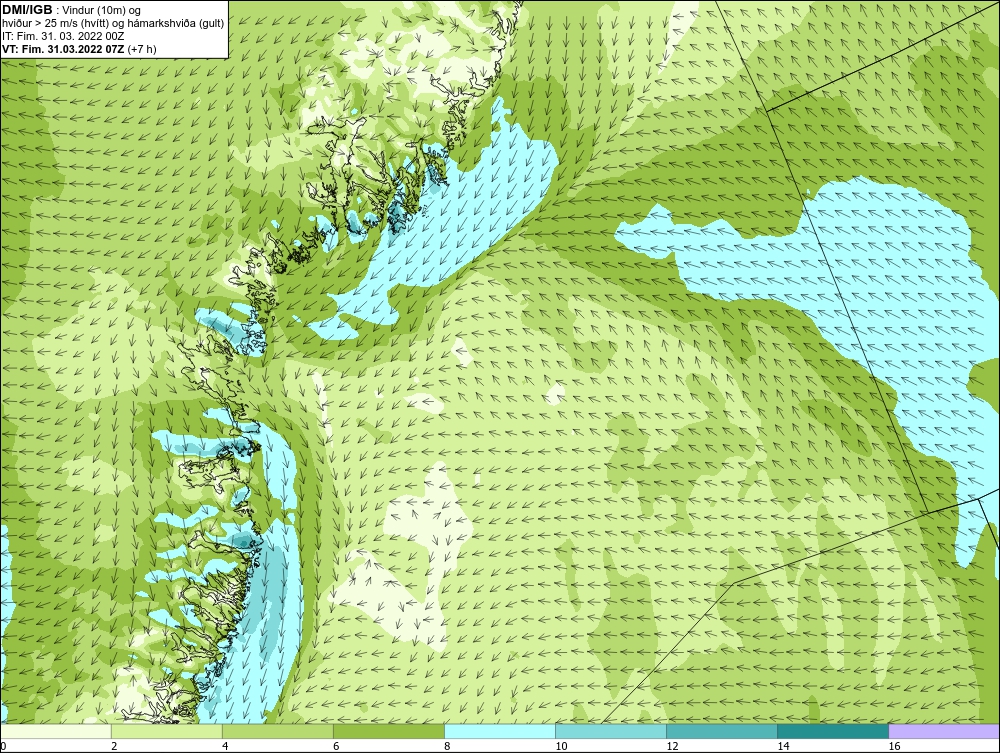Viewport: 1000px width, 753px height.
Task: Click the DMI/IGB title text
Action: click(x=27, y=10)
